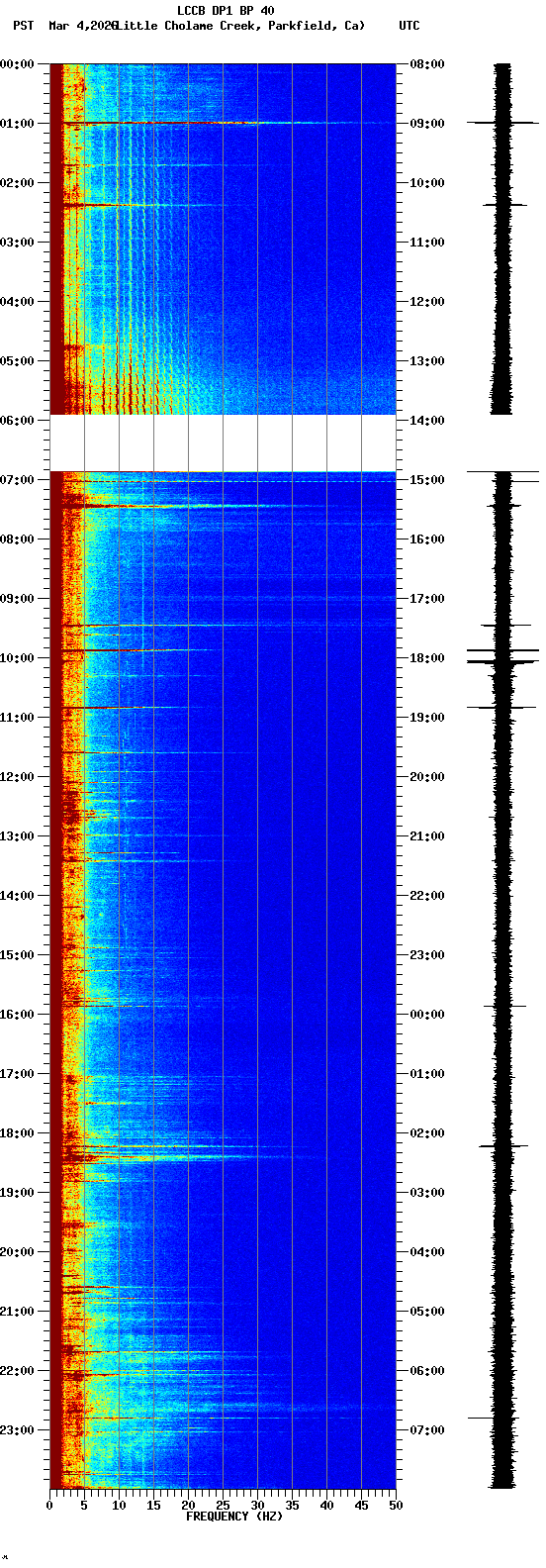Click the UTC time label 22:00
Image resolution: width=546 pixels, height=1568 pixels.
(x=426, y=896)
